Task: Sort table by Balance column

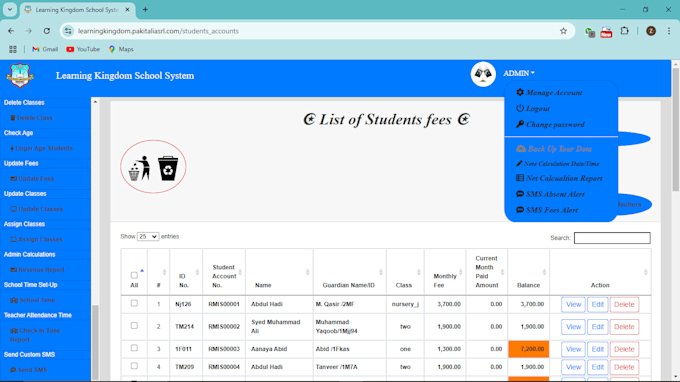Action: point(528,272)
